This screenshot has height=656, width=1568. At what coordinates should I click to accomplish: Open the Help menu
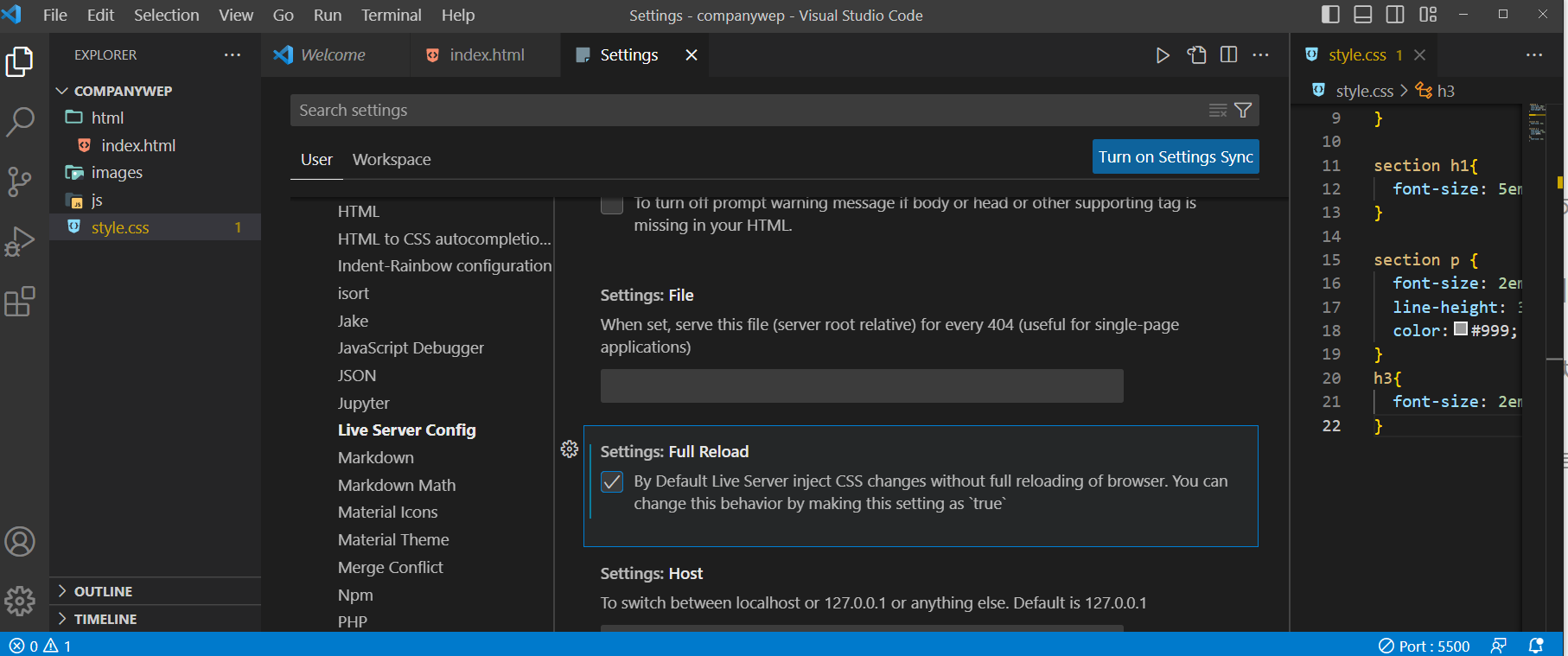pos(458,15)
